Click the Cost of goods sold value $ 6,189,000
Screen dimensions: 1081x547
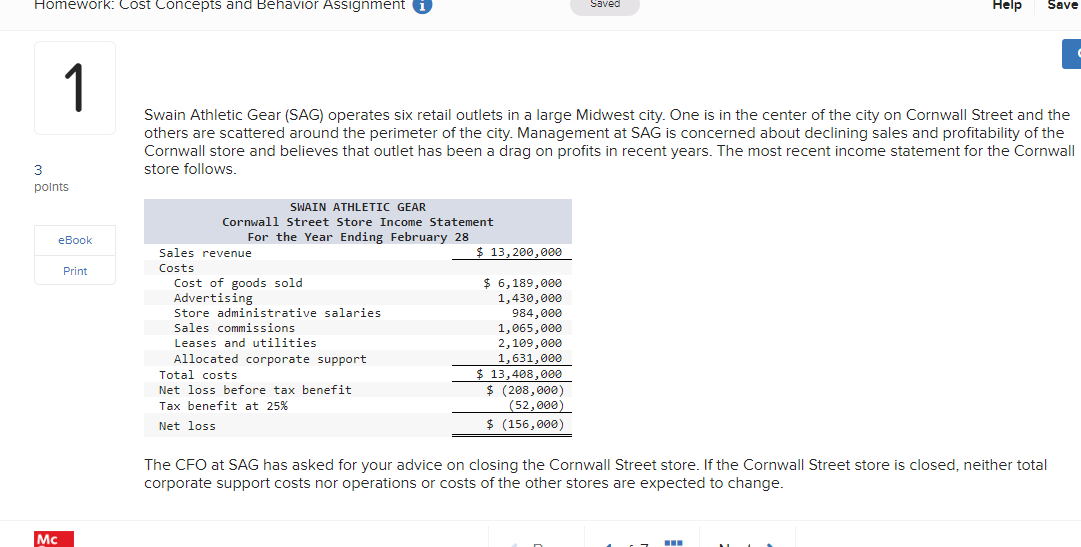(x=523, y=283)
